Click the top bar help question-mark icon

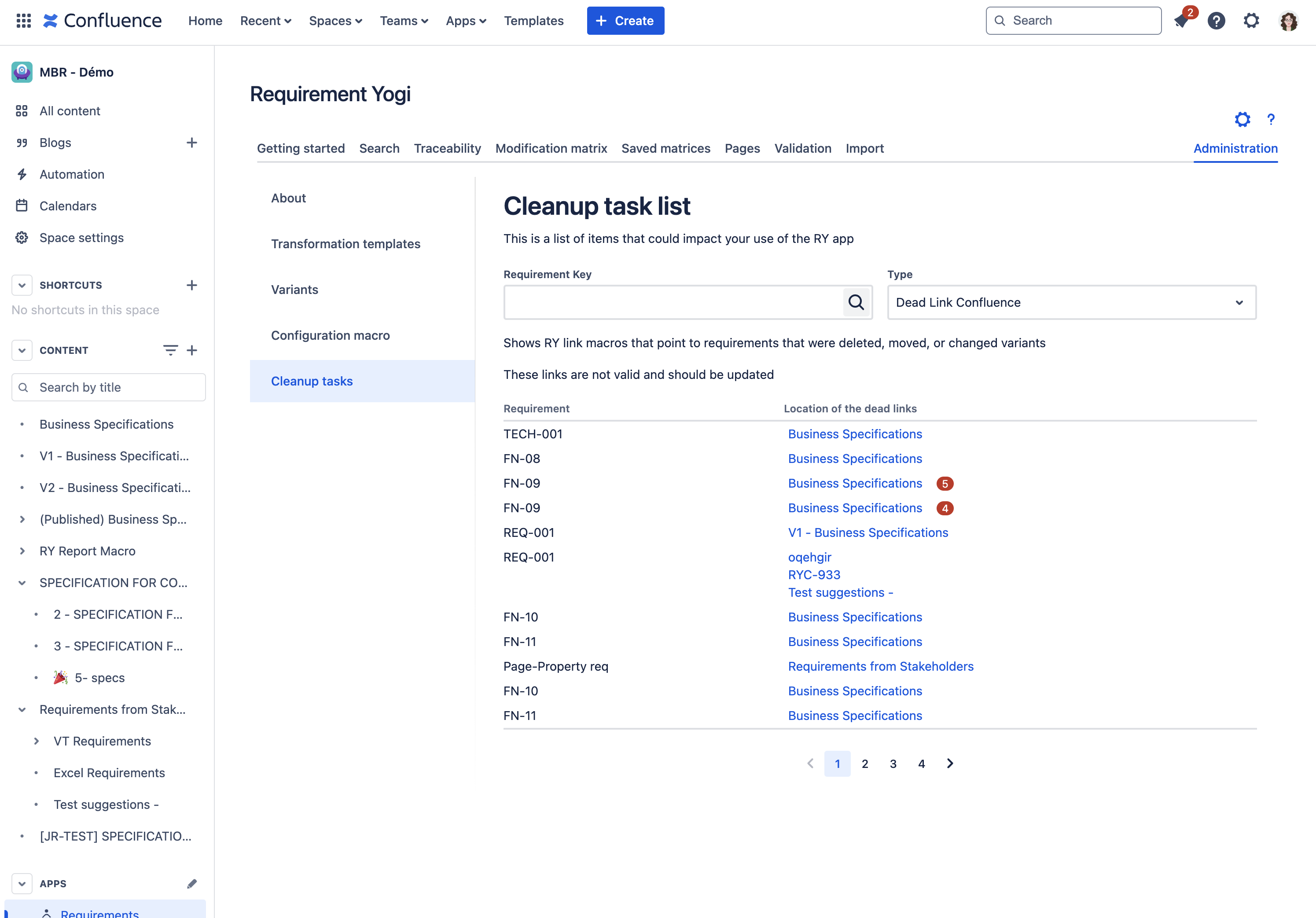tap(1216, 21)
